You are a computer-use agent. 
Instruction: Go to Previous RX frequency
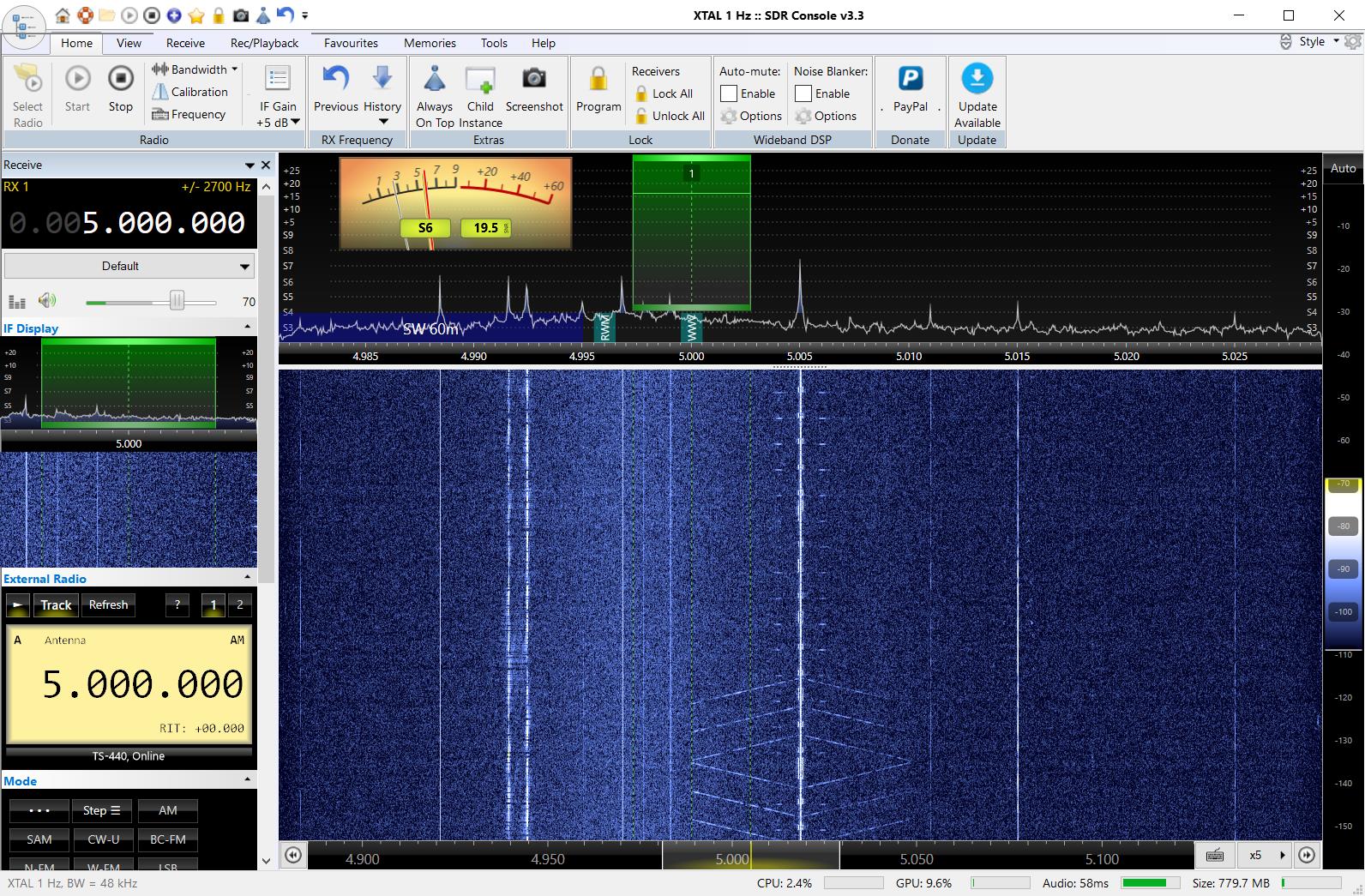(x=335, y=79)
